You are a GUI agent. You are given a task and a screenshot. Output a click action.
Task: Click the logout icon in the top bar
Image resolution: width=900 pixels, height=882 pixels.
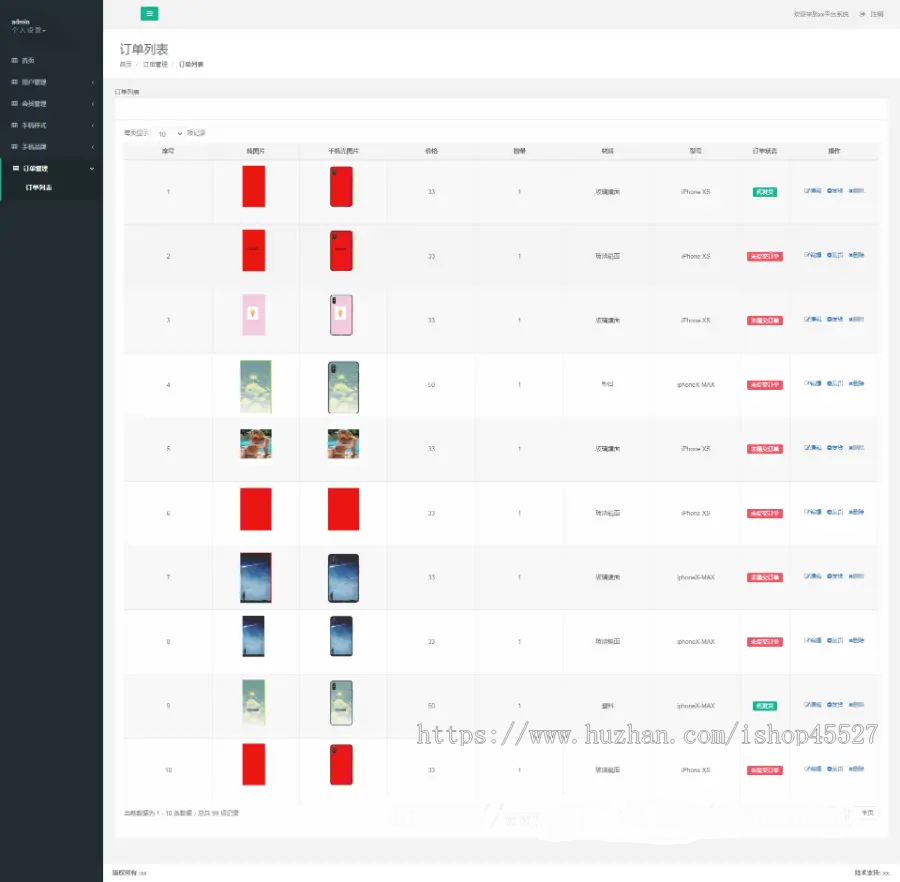click(862, 14)
